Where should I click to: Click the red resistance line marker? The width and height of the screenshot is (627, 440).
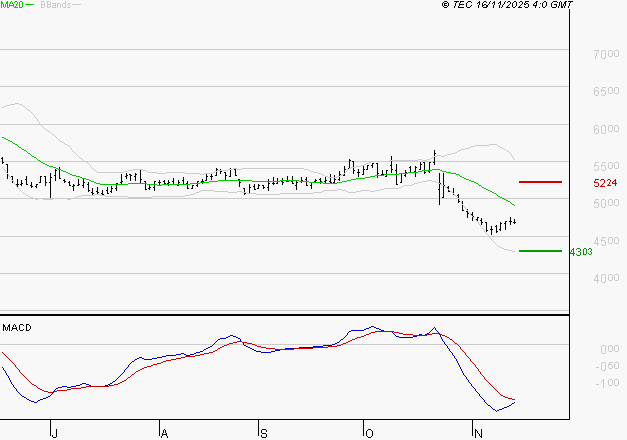(x=540, y=182)
